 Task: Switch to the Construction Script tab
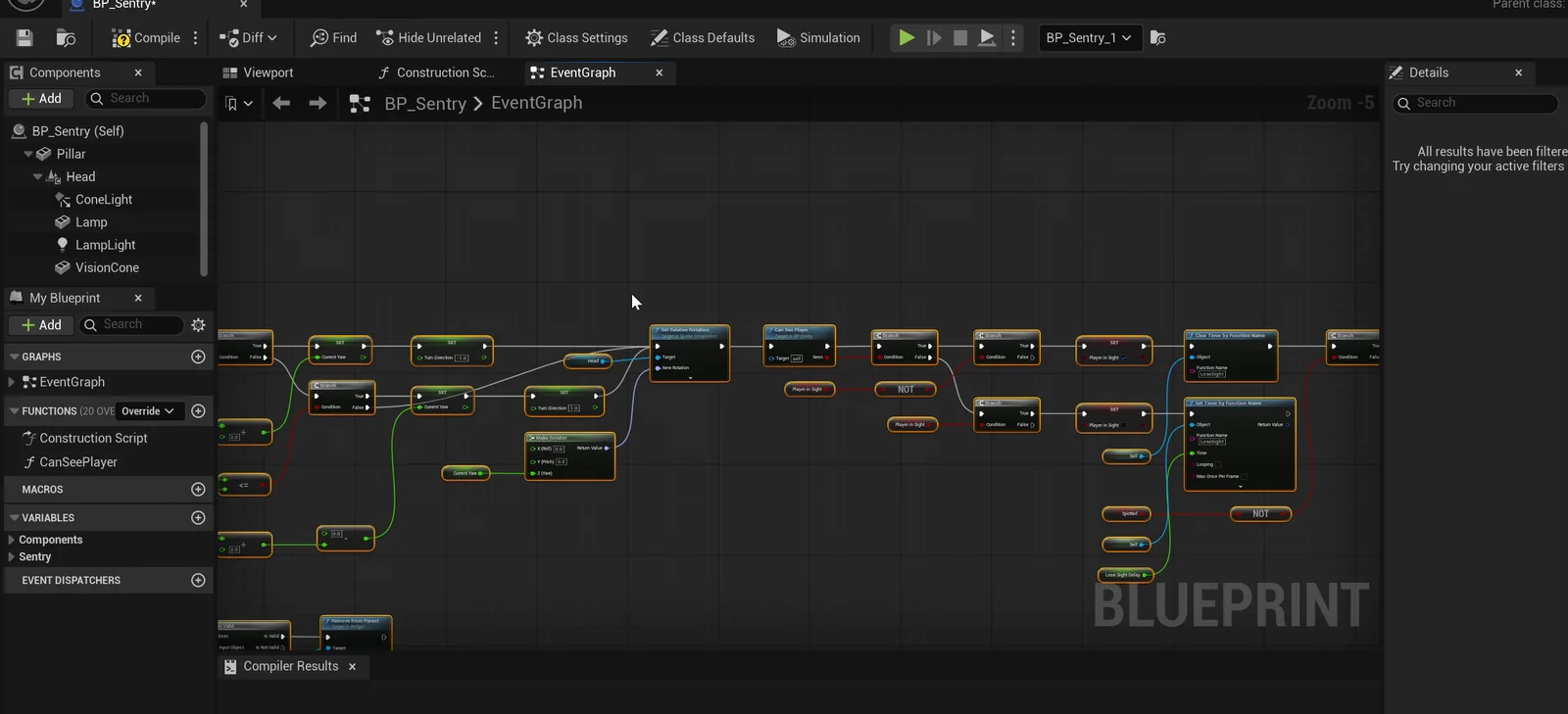pyautogui.click(x=436, y=72)
